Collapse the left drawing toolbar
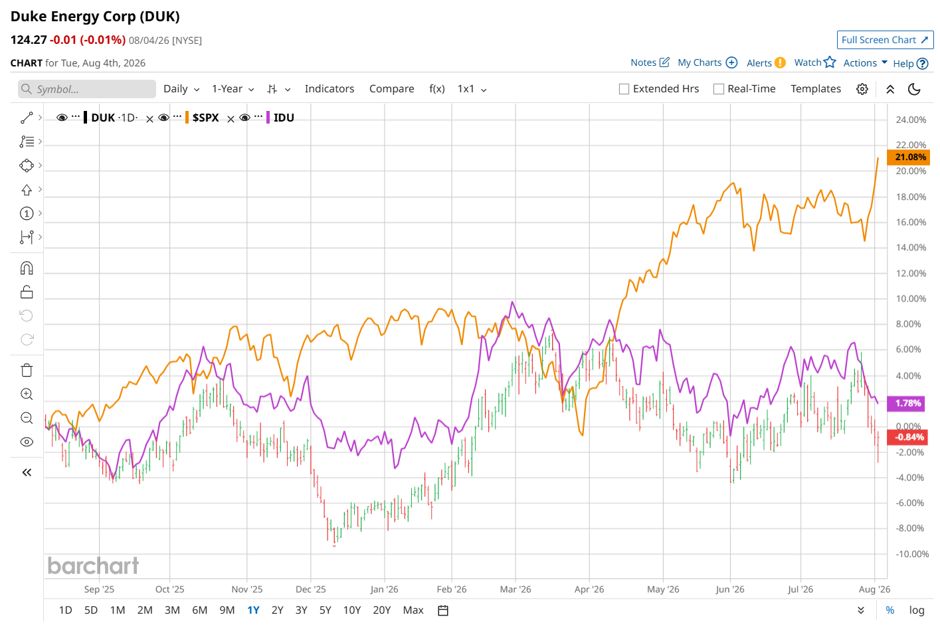 click(x=26, y=473)
